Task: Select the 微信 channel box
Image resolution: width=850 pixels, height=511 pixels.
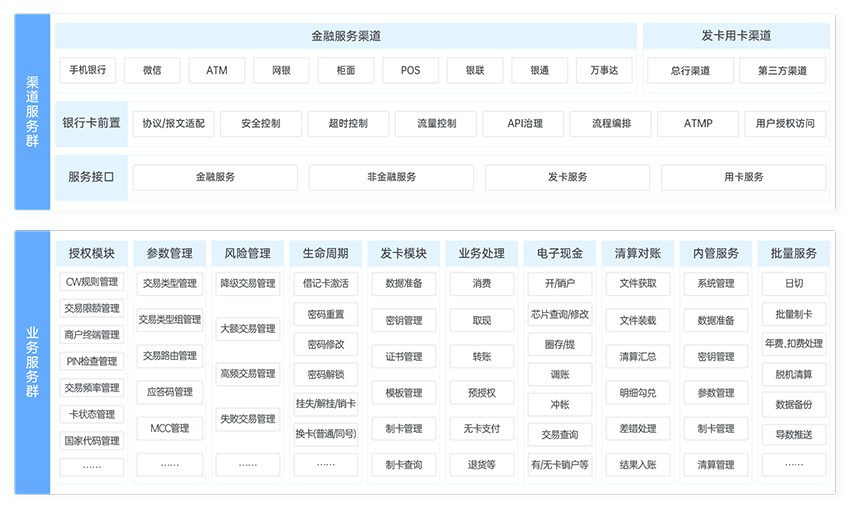Action: [152, 70]
